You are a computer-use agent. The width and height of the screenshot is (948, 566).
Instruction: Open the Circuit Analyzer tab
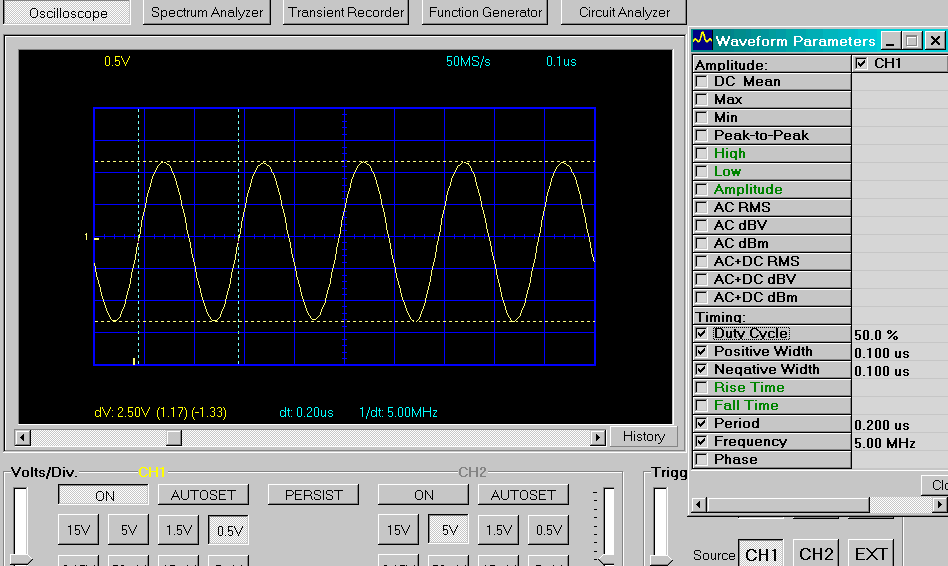[x=624, y=13]
